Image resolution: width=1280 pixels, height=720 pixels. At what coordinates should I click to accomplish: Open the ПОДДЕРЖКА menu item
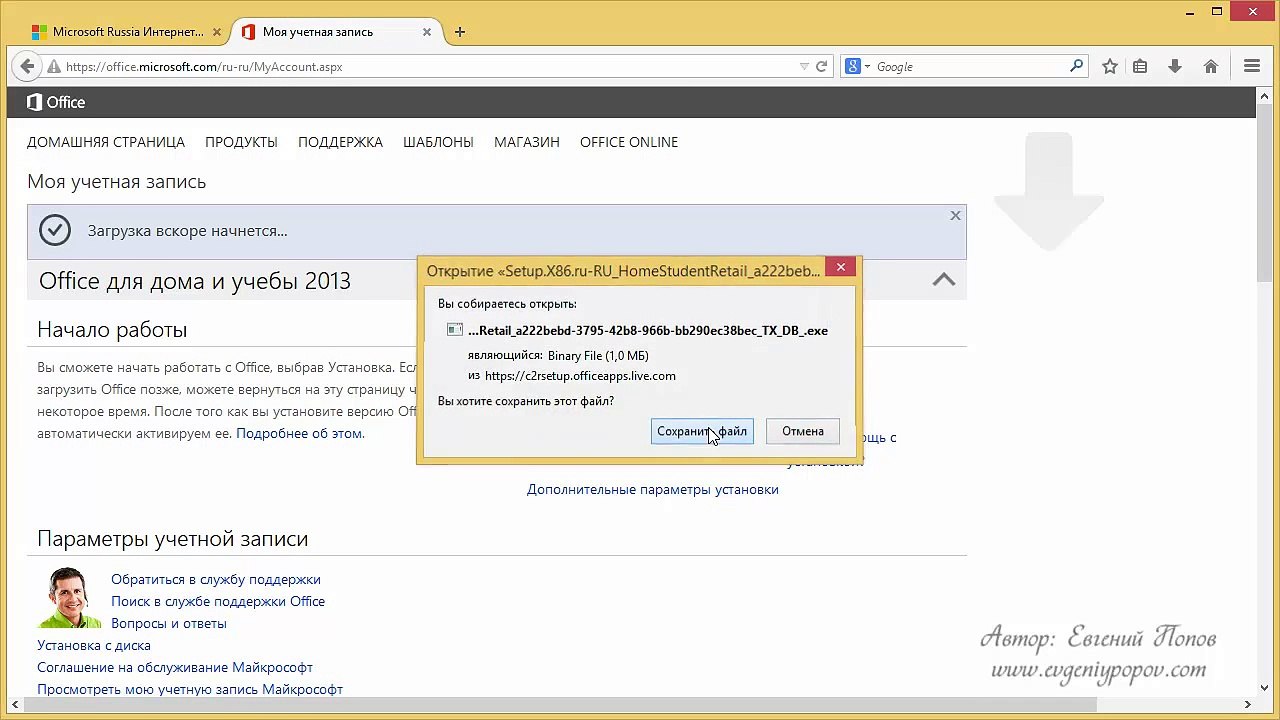coord(340,142)
